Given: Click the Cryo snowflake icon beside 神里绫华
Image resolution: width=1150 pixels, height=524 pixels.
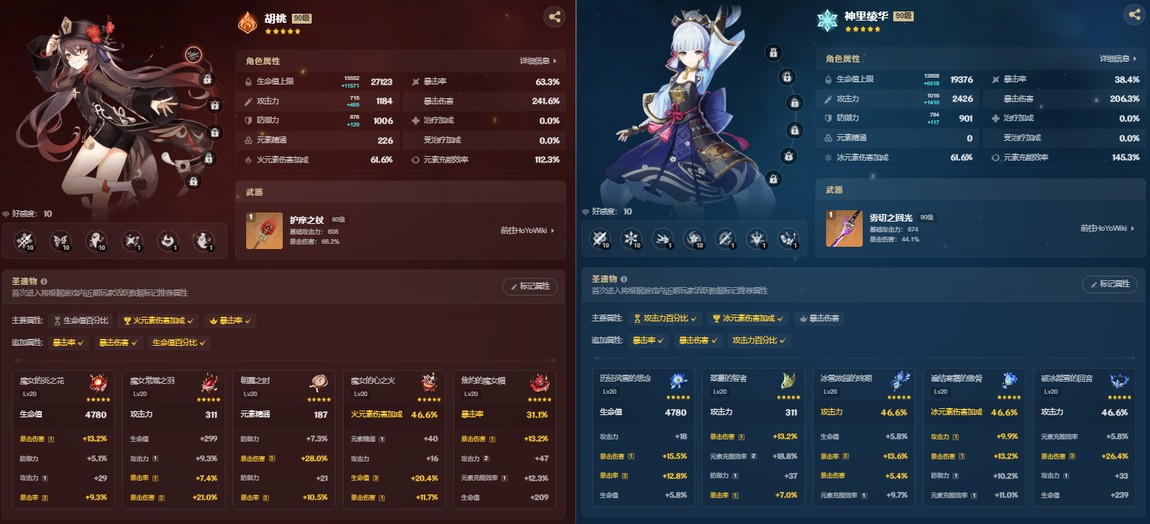Looking at the screenshot, I should 827,21.
